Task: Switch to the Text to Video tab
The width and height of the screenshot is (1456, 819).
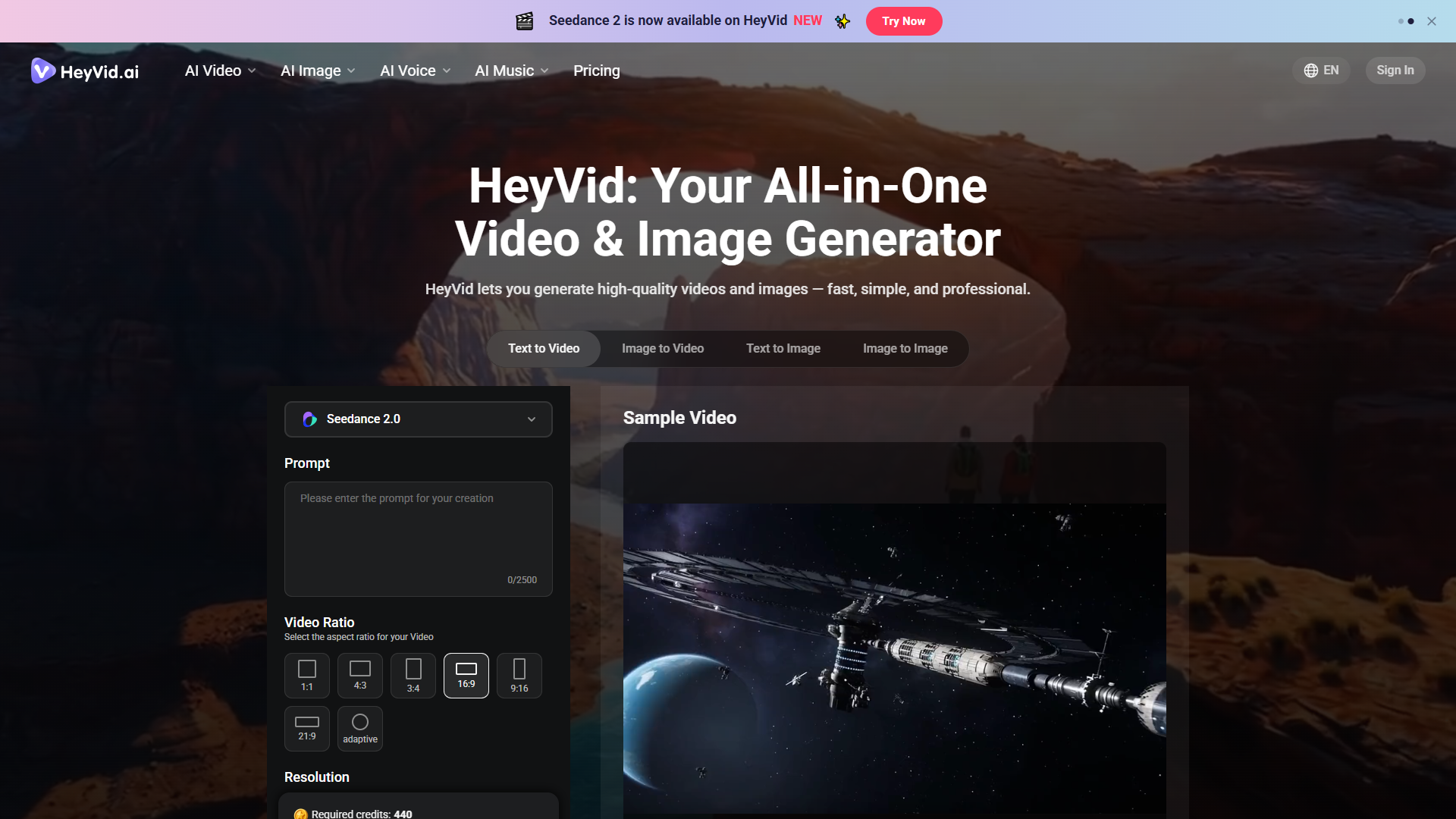Action: coord(544,349)
